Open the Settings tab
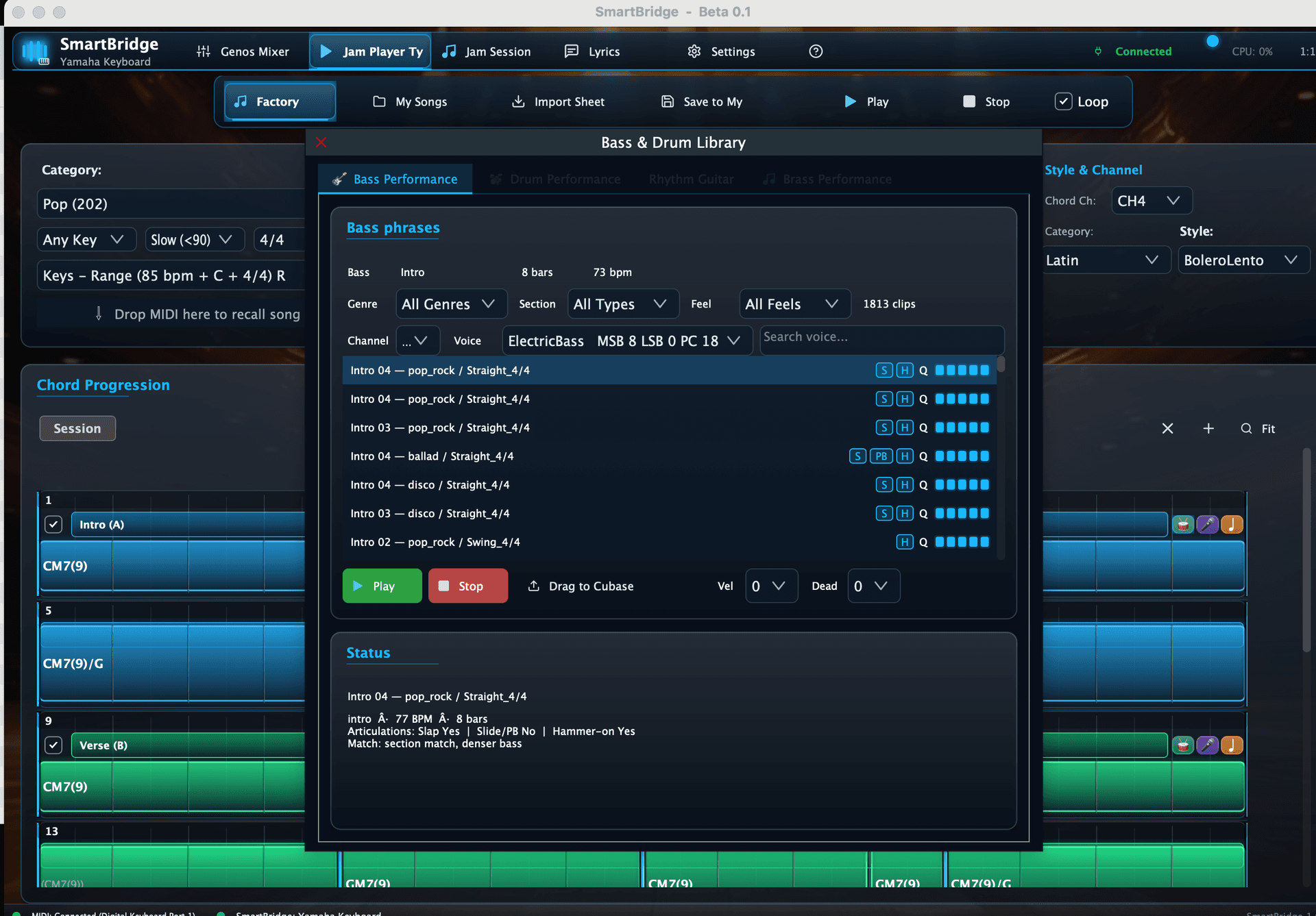Screen dimensions: 1316x916 click(722, 51)
